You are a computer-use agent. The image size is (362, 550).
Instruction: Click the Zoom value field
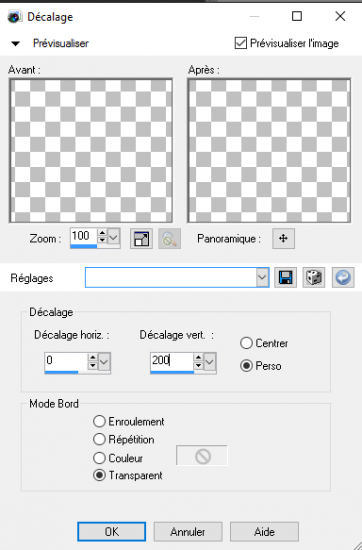[x=83, y=236]
